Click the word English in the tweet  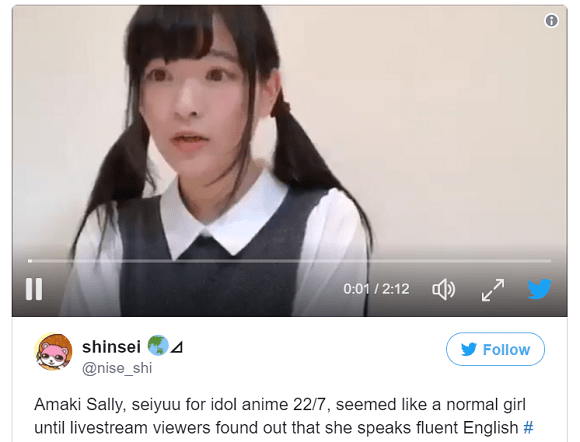[x=490, y=428]
